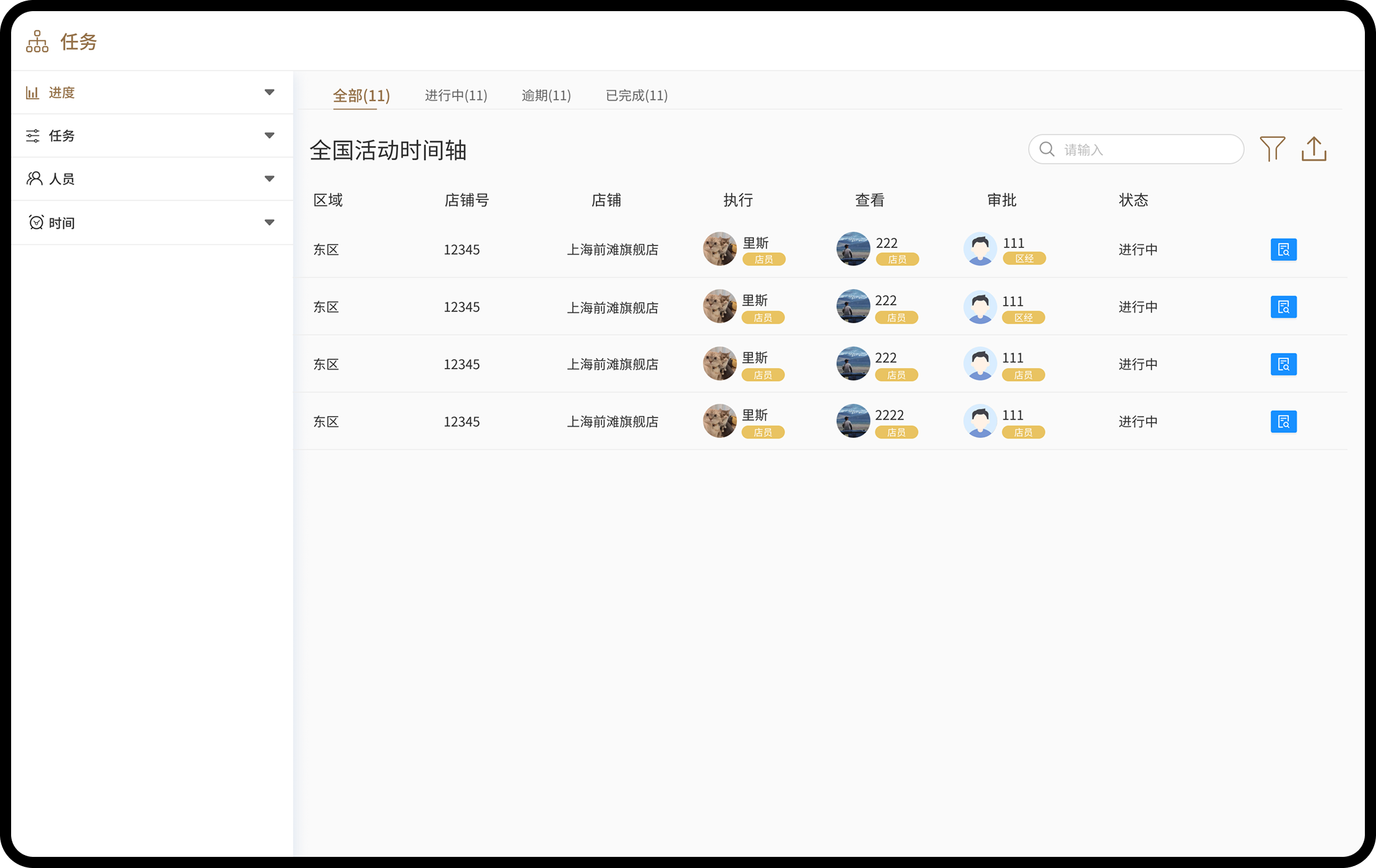Switch to the 逾期(11) tab
This screenshot has height=868, width=1376.
pos(546,95)
